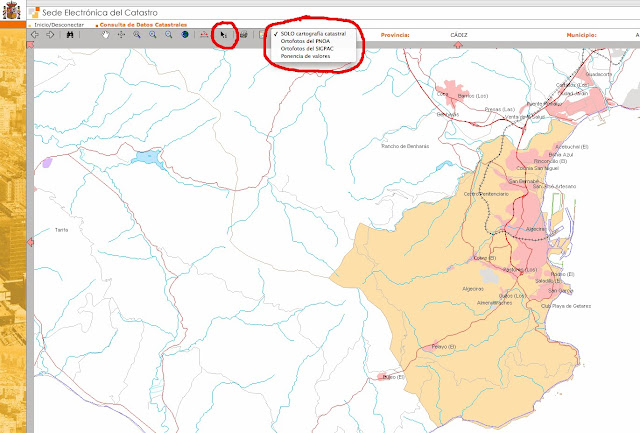
Task: Click the Provincia label
Action: coord(395,35)
